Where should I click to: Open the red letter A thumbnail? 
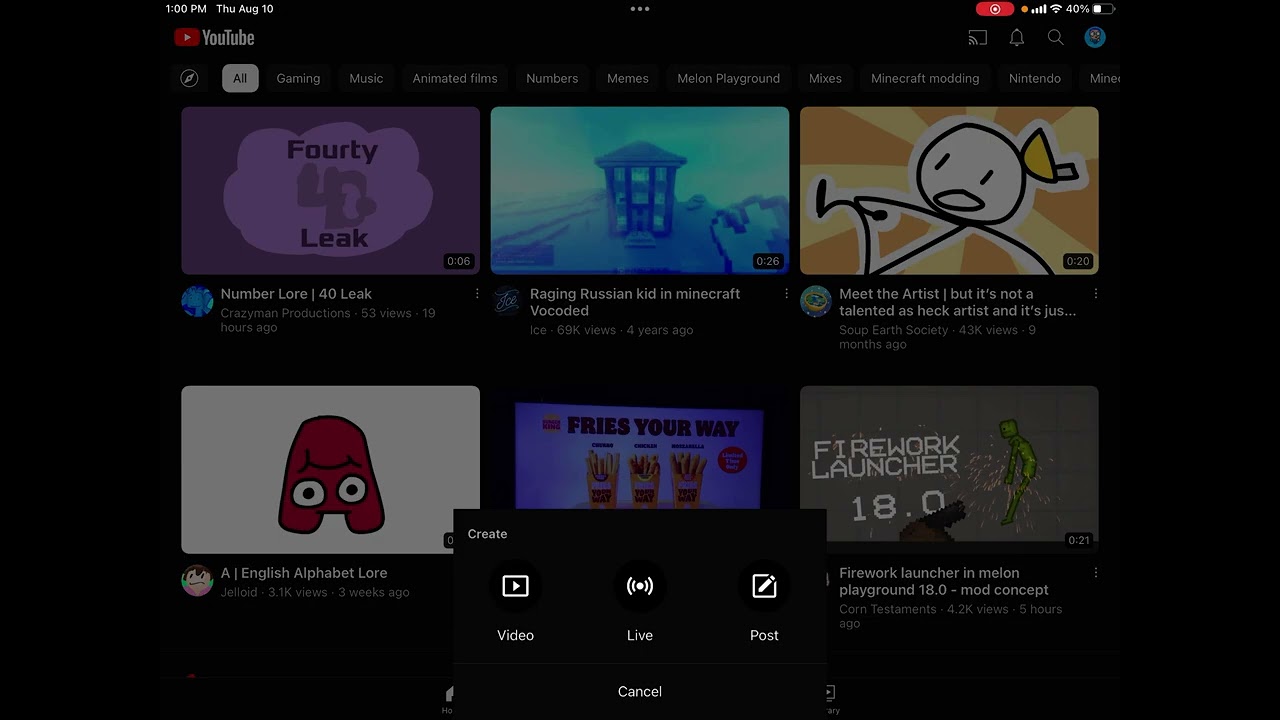click(330, 469)
